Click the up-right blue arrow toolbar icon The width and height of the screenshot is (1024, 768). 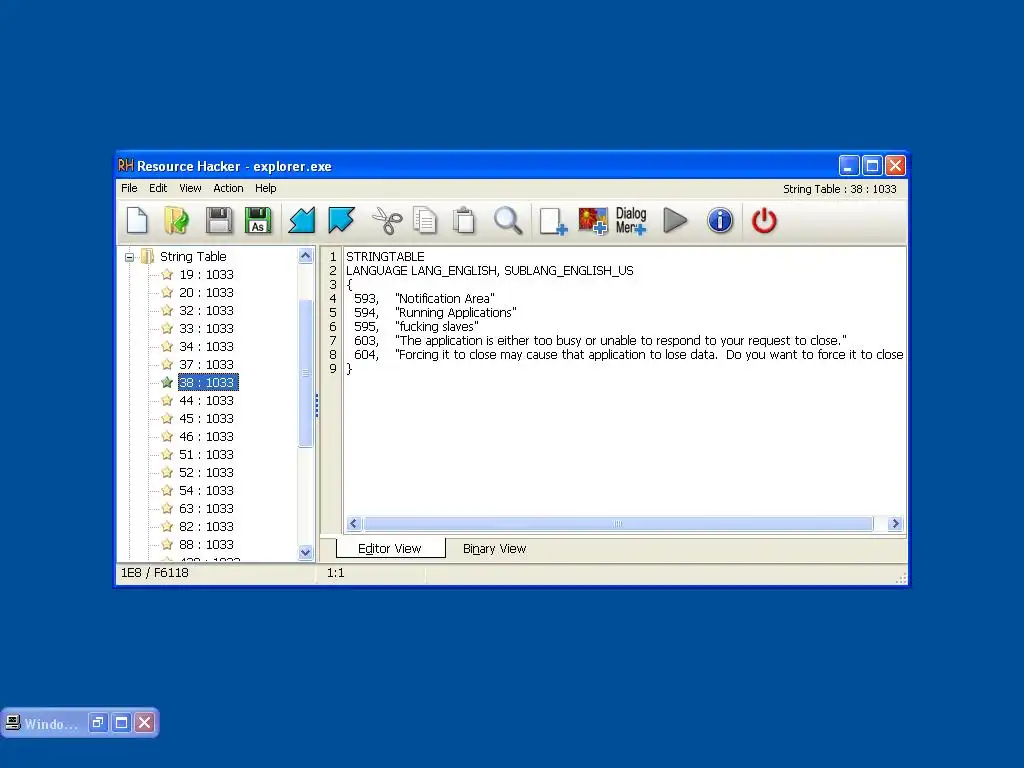342,221
